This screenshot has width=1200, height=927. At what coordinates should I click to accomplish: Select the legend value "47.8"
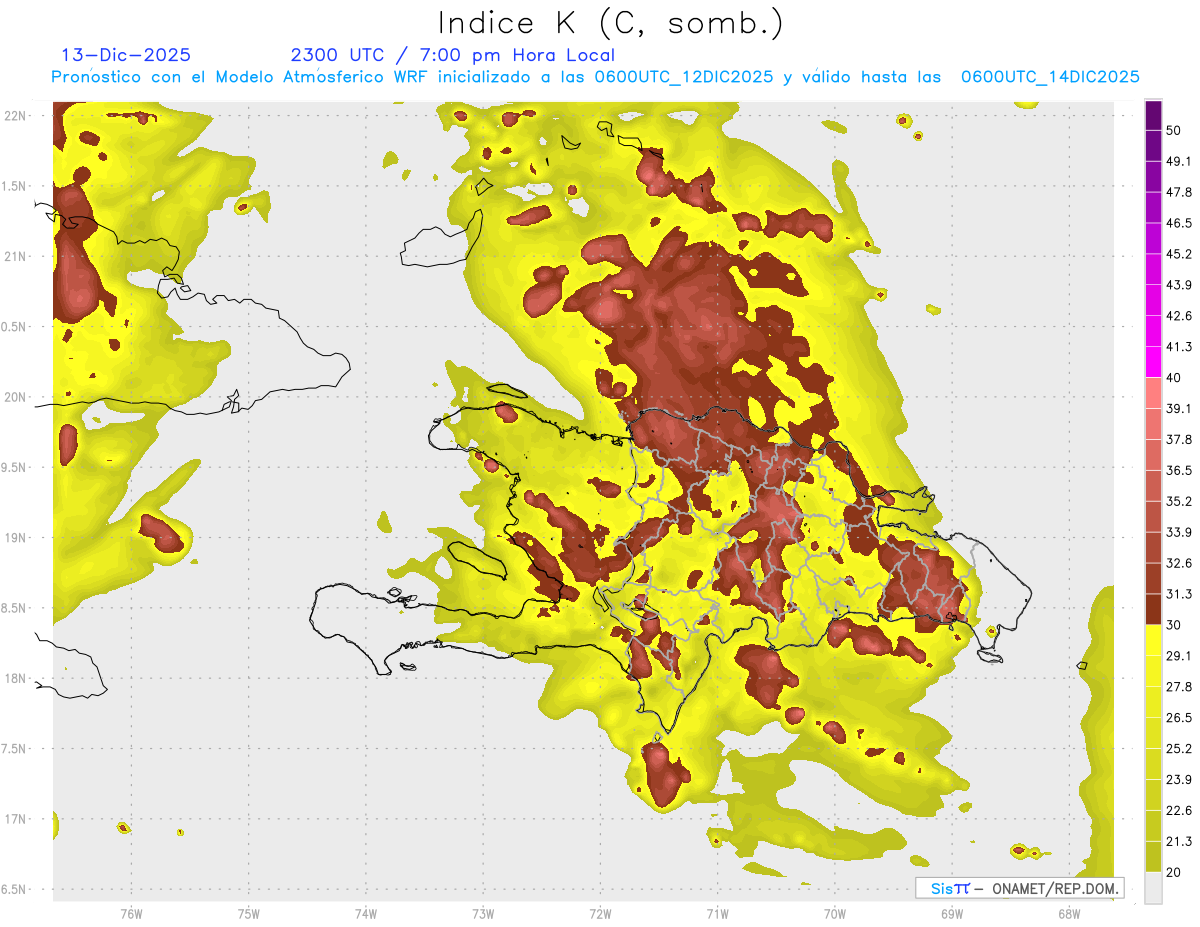[1179, 192]
